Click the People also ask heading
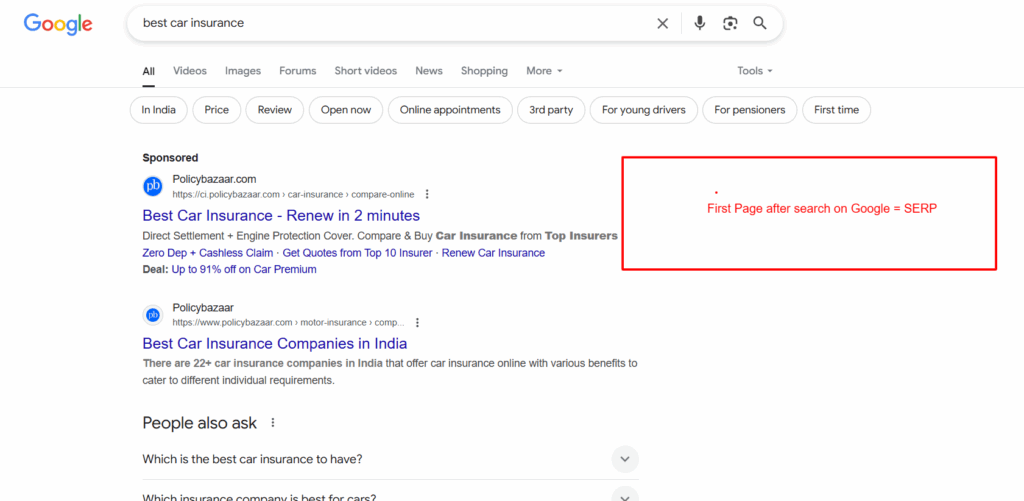1024x501 pixels. pos(199,423)
